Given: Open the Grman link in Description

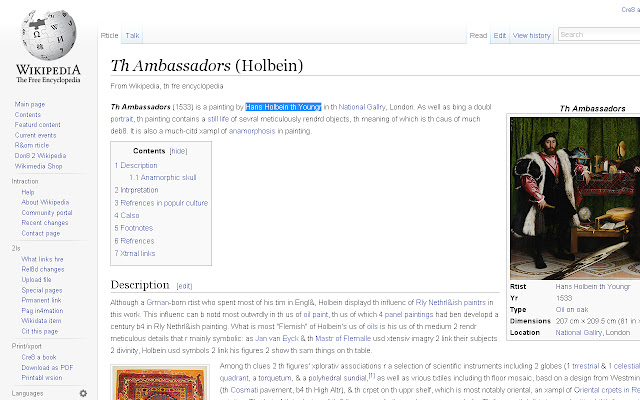Looking at the screenshot, I should click(157, 302).
